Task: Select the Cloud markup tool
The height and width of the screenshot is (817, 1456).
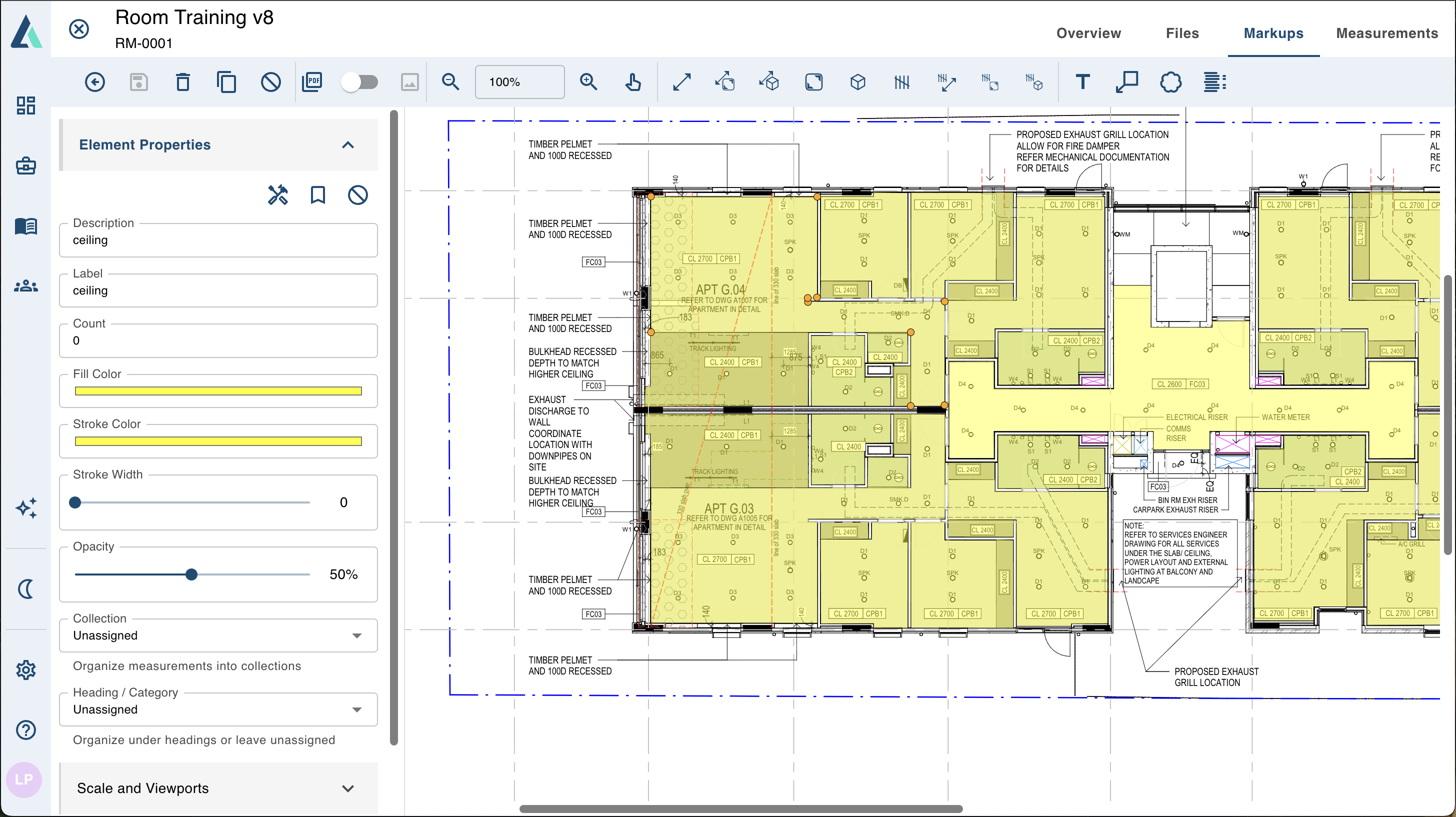Action: [x=1170, y=82]
